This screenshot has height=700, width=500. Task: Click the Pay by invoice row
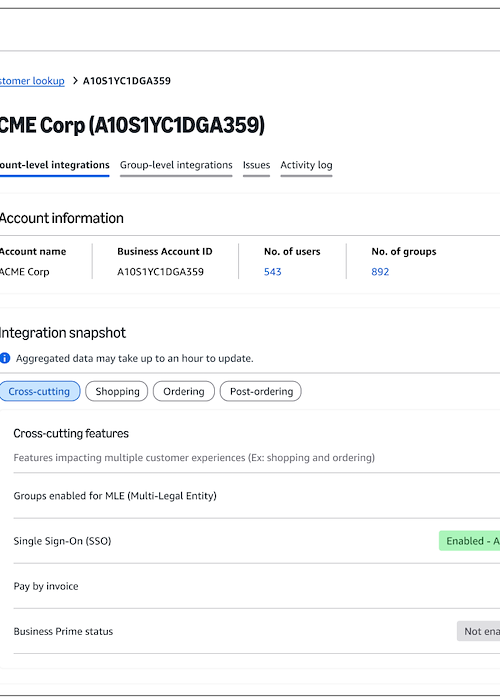point(257,586)
